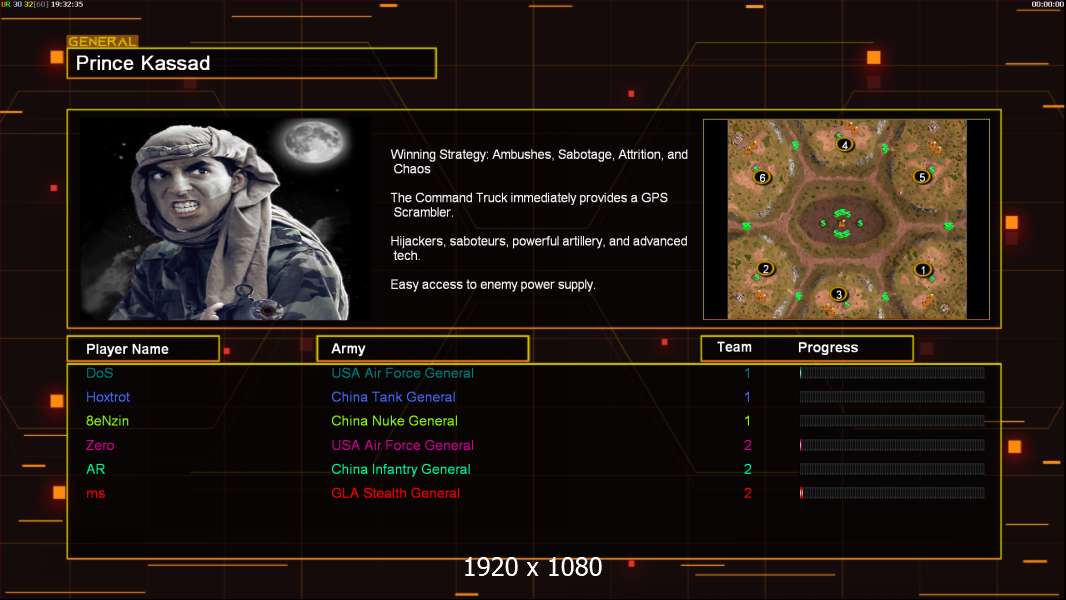Click the Army column header
This screenshot has width=1066, height=600.
[423, 349]
